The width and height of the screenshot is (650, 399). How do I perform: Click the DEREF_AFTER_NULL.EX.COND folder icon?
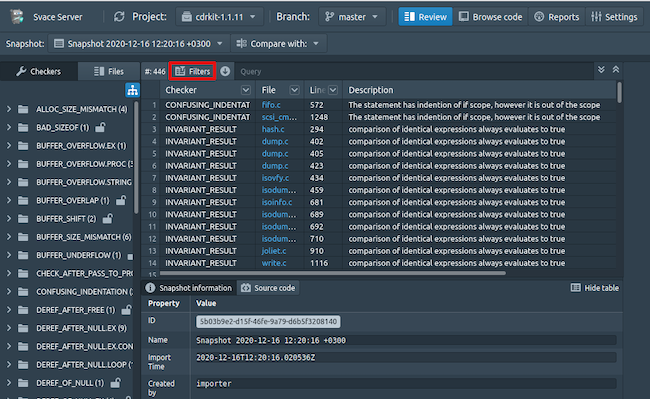[23, 346]
